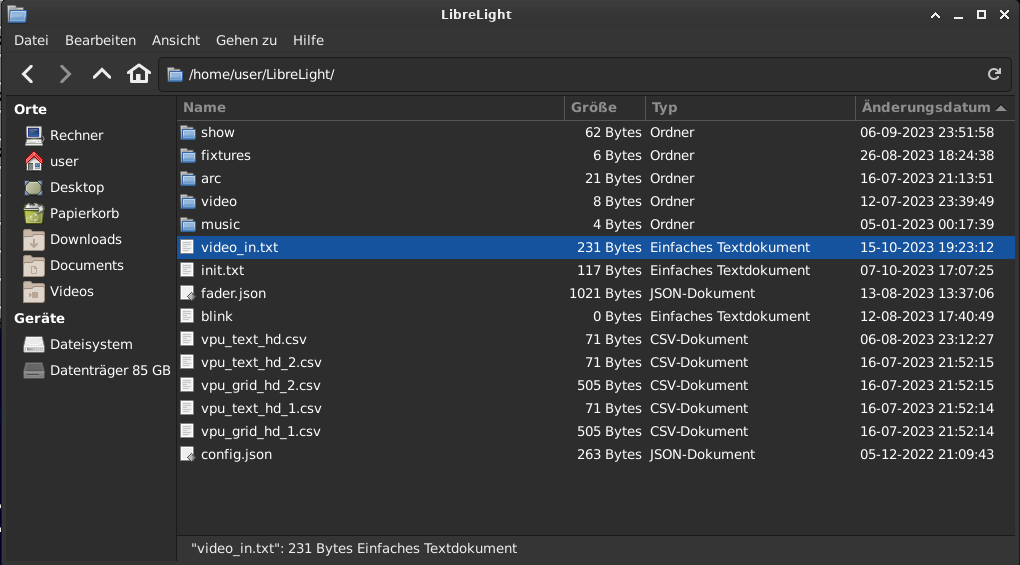Click the back navigation arrow

point(28,74)
